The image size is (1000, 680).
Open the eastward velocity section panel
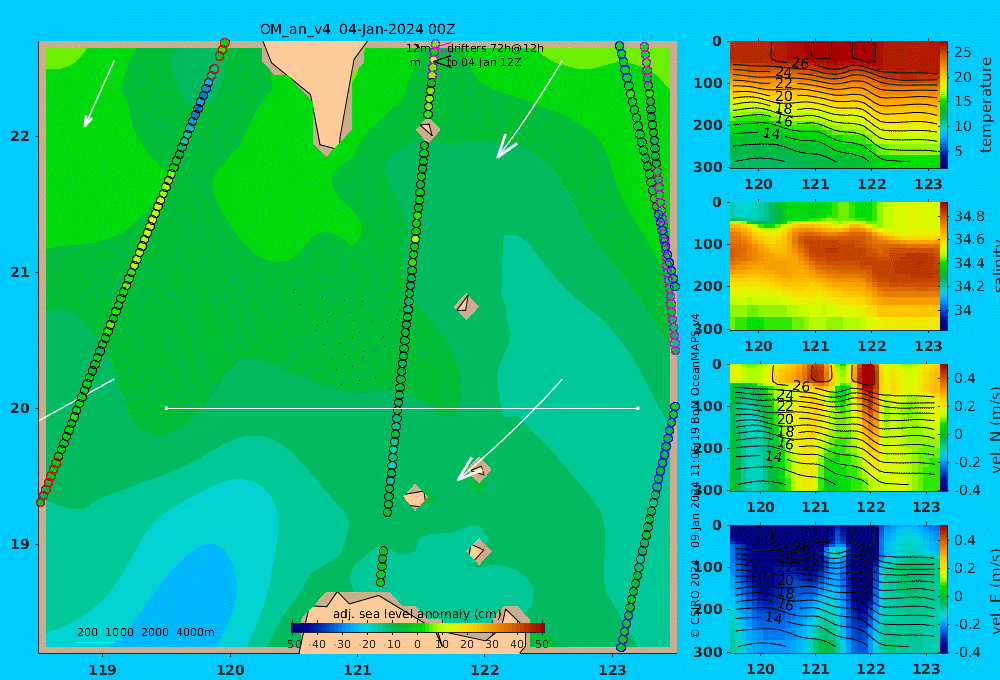coord(834,589)
